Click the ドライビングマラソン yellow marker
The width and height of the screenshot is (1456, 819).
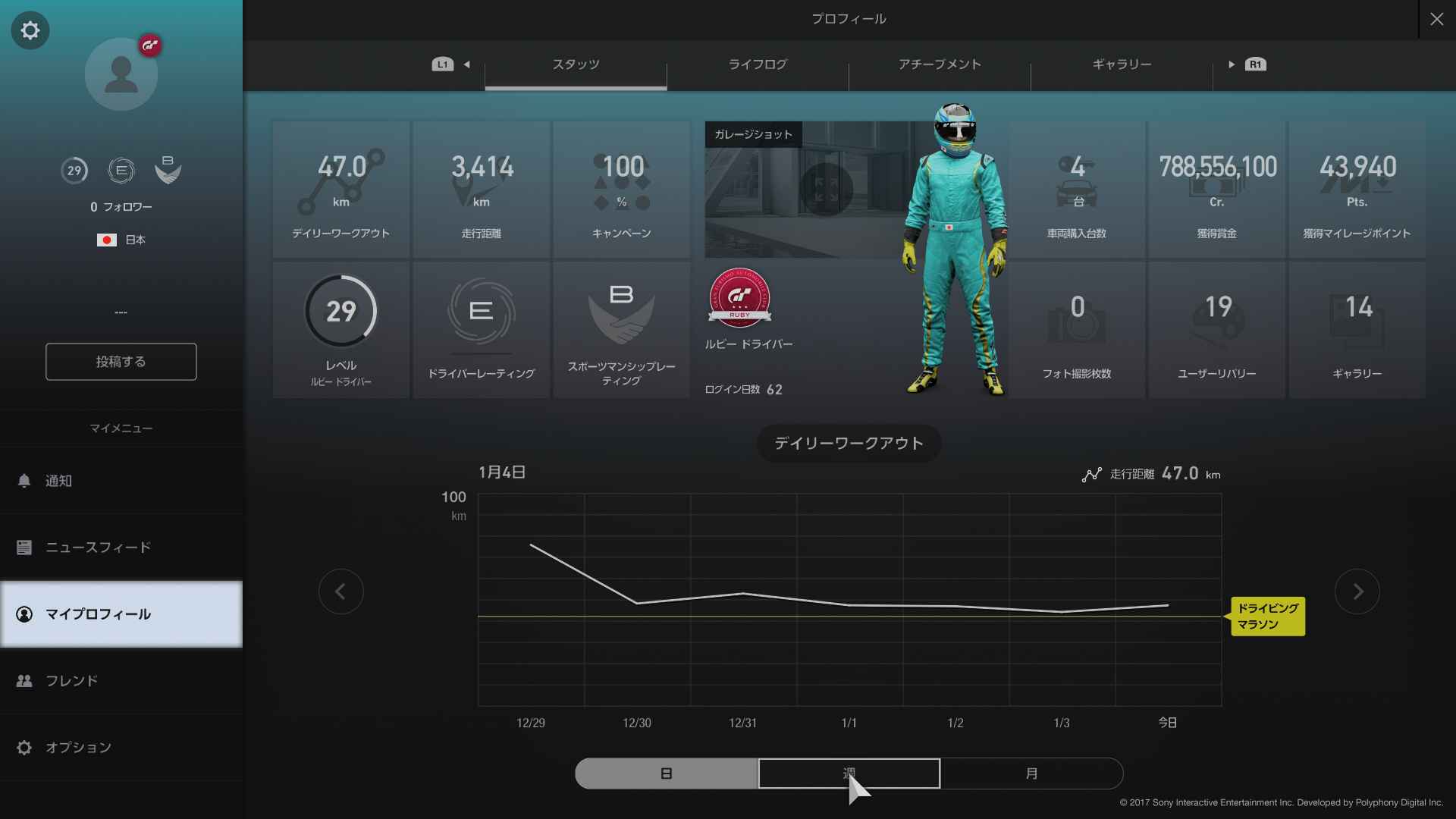[1267, 616]
